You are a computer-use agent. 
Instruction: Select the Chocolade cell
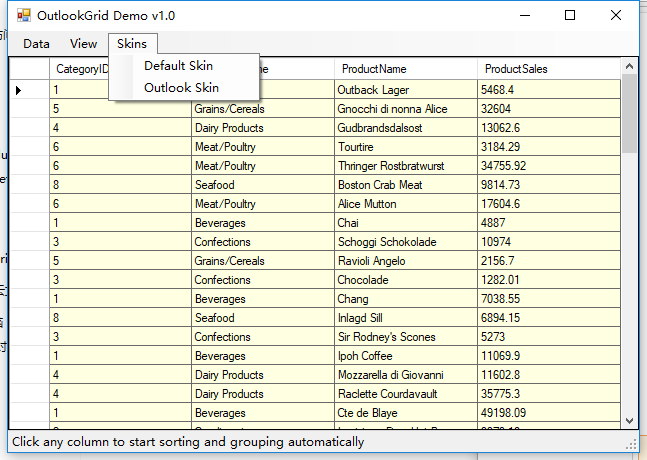406,279
